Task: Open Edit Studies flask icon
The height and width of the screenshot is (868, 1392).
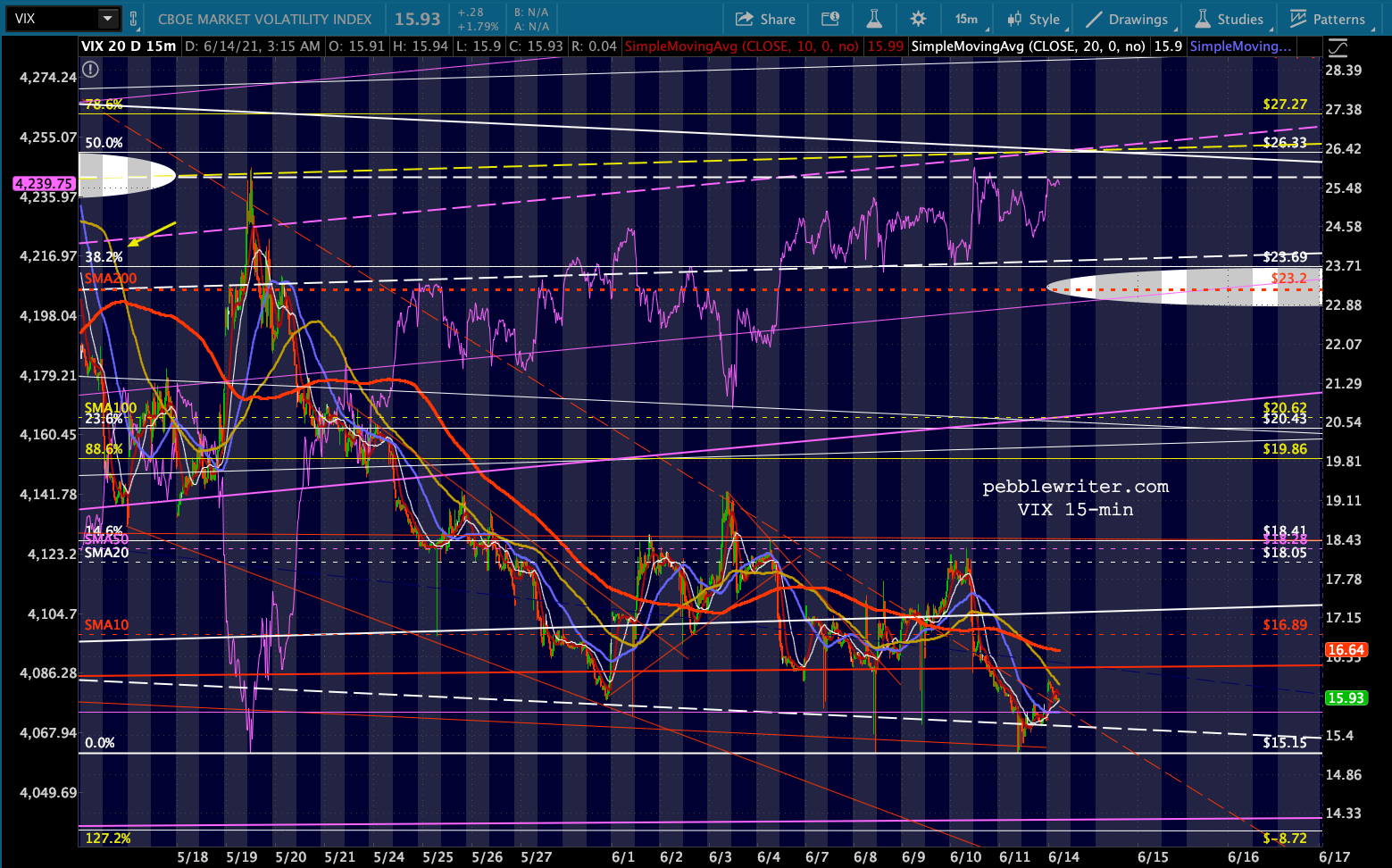Action: (x=874, y=19)
